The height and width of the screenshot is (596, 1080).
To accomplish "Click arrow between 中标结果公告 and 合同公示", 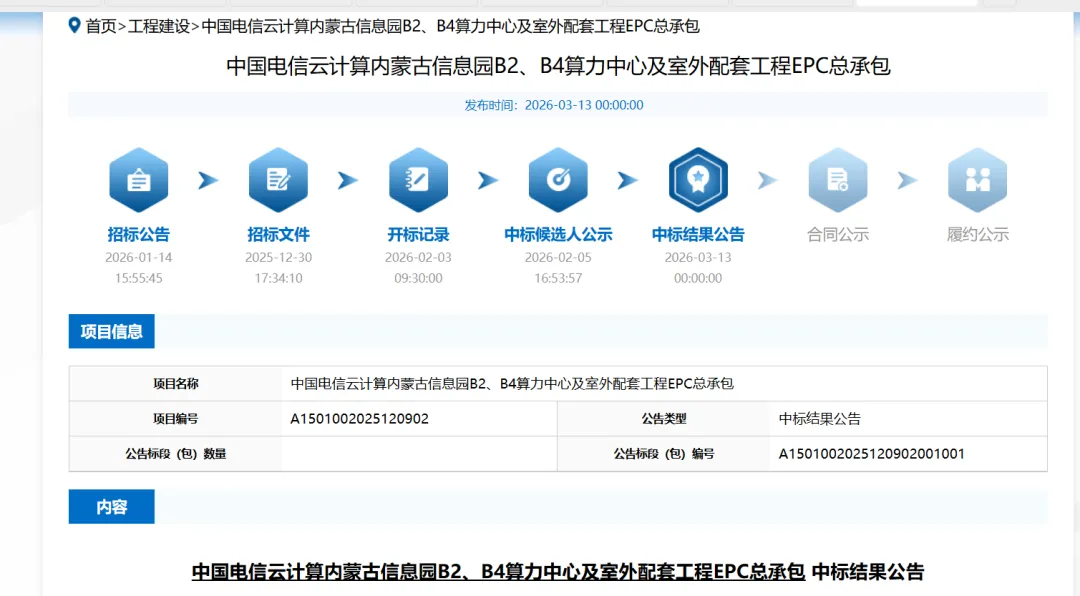I will point(767,181).
